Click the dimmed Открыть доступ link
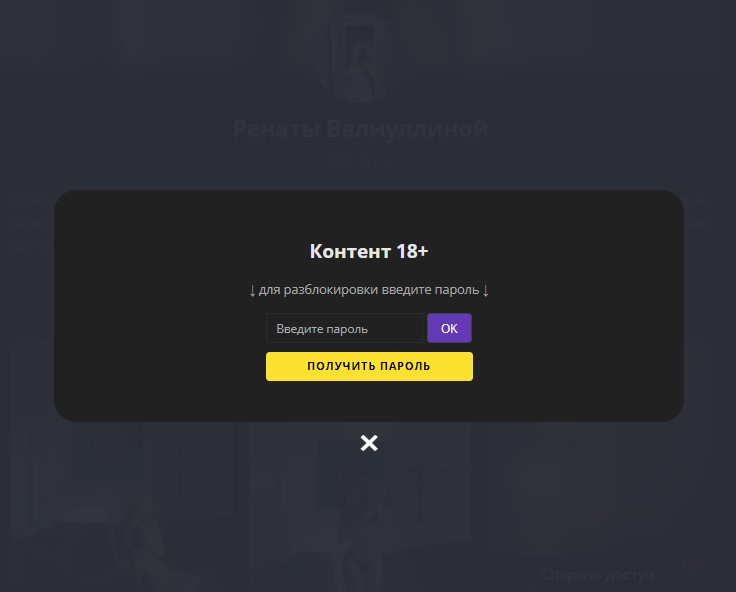736x592 pixels. pyautogui.click(x=598, y=575)
